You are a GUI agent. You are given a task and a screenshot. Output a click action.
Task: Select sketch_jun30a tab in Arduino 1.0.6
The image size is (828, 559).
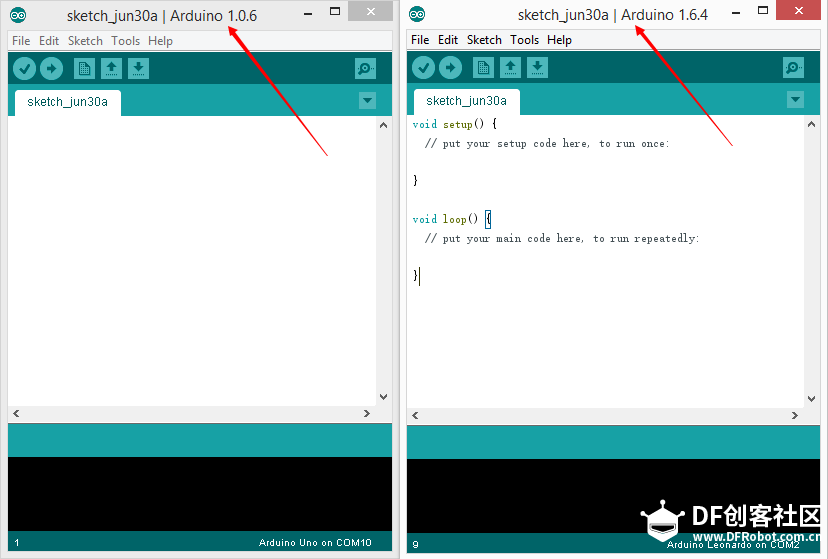(68, 102)
